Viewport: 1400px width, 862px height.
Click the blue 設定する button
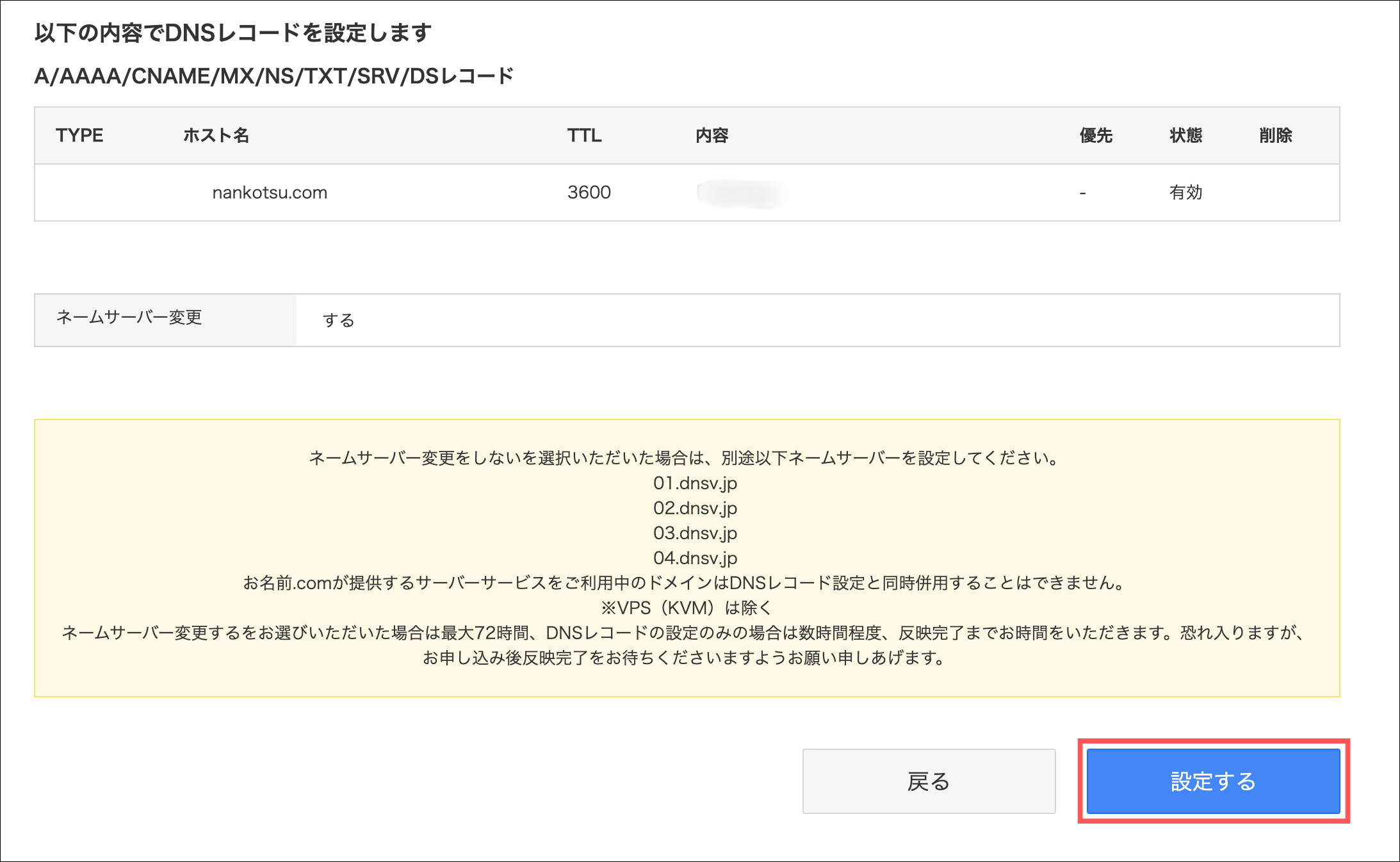point(1213,781)
